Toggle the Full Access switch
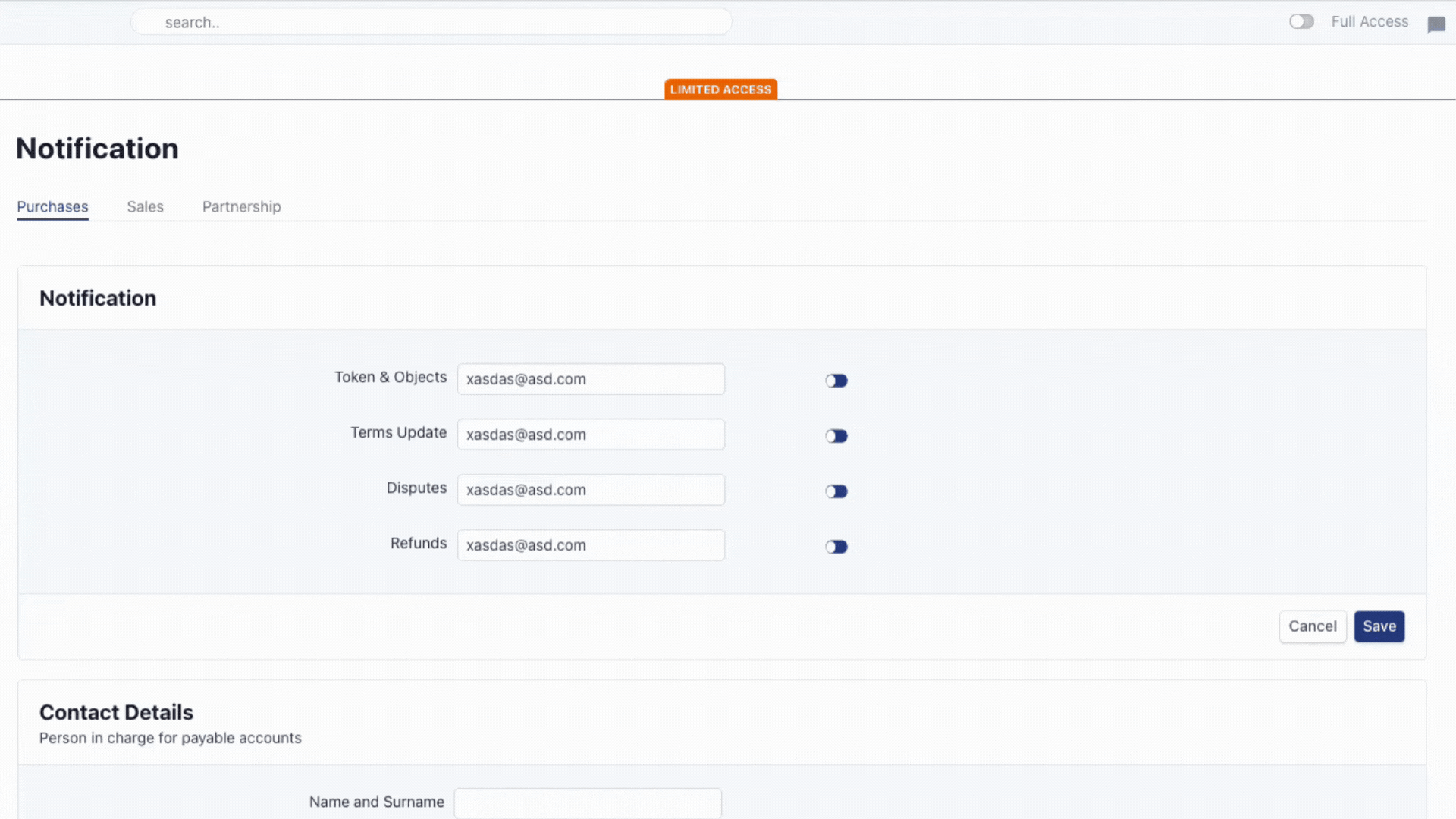This screenshot has height=819, width=1456. pyautogui.click(x=1301, y=22)
